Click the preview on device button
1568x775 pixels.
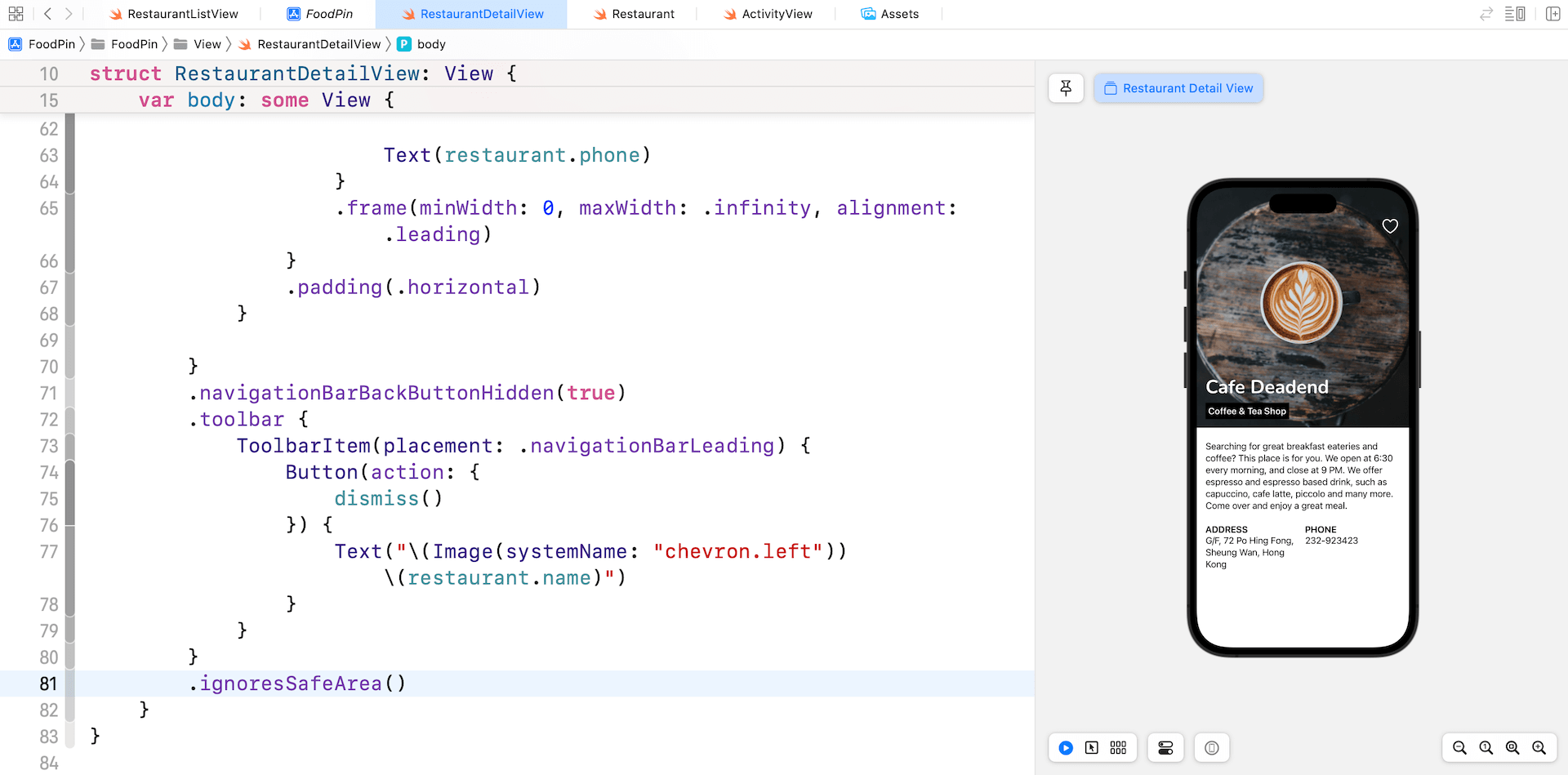[1212, 748]
